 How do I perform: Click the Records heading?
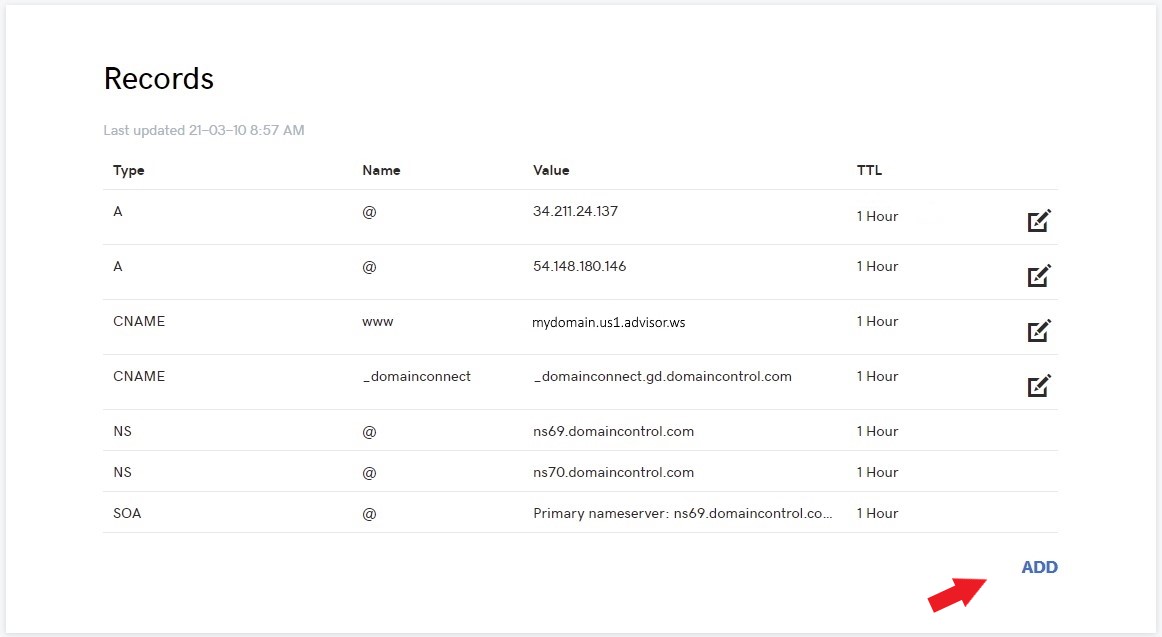coord(159,79)
